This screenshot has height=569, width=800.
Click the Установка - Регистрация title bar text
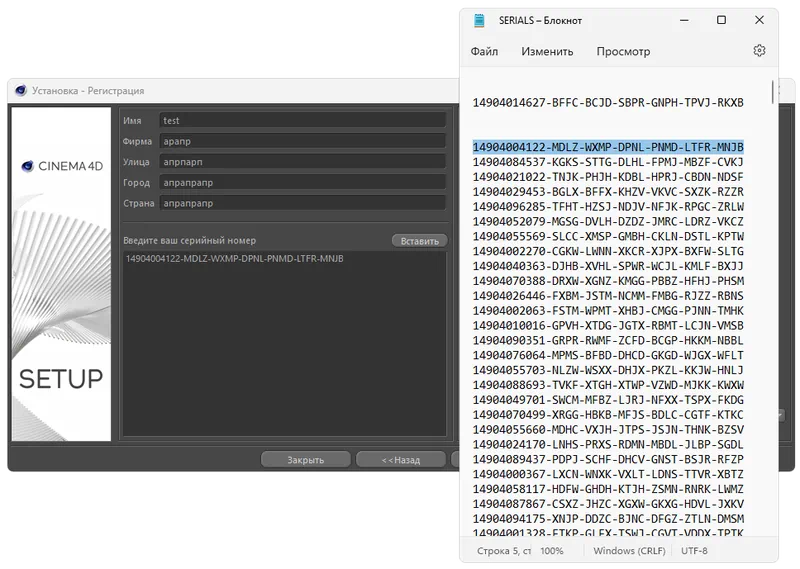pyautogui.click(x=88, y=91)
